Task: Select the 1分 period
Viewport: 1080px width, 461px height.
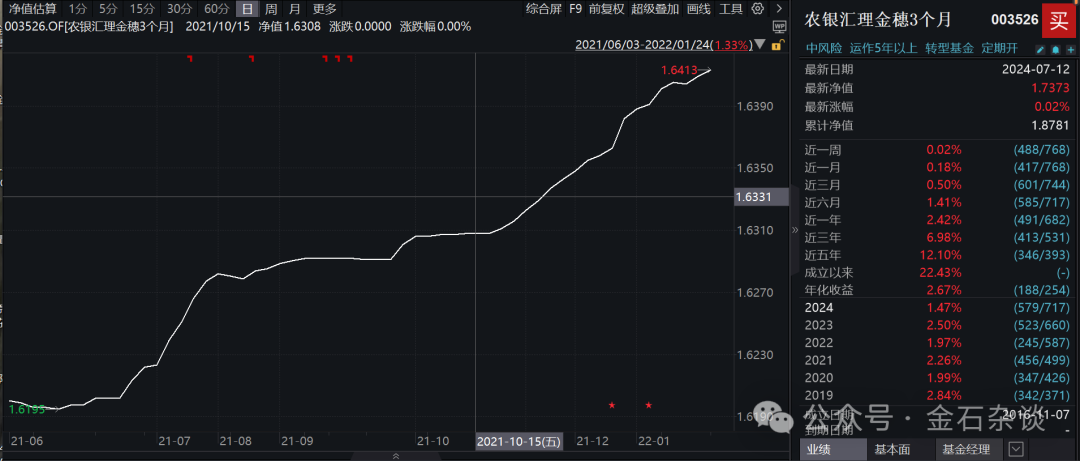Action: point(77,9)
